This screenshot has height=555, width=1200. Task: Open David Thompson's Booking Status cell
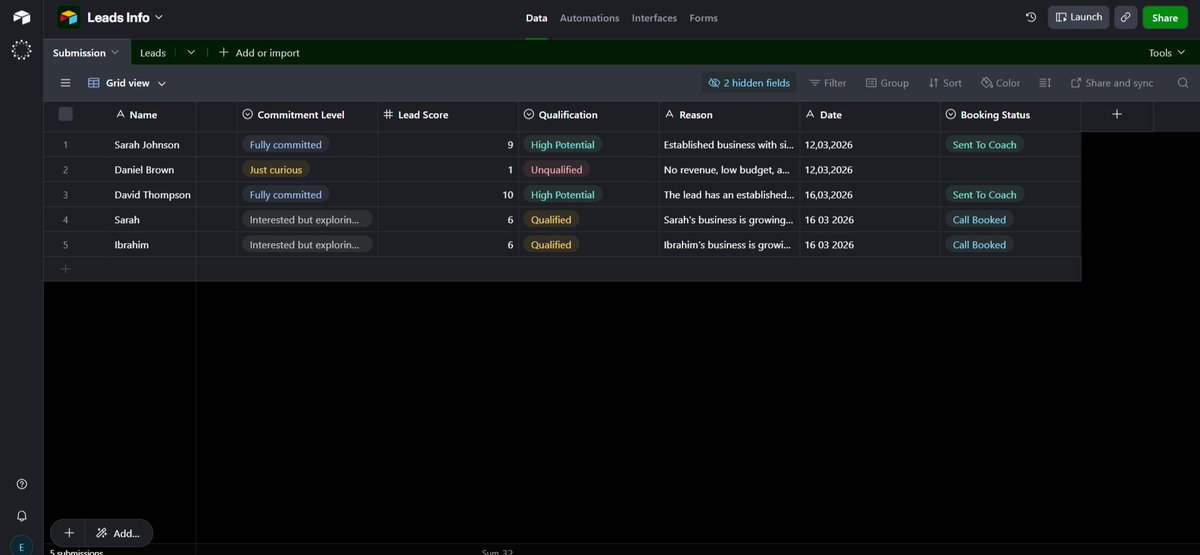[x=1011, y=194]
